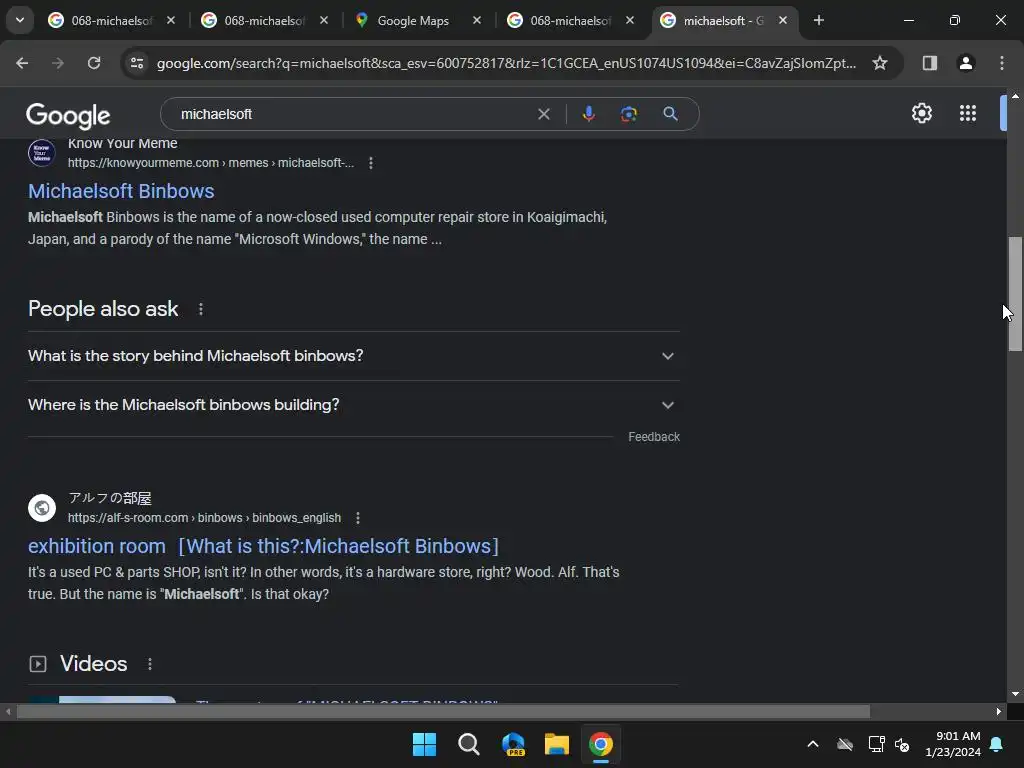Click OneDrive cloud tray icon
The image size is (1024, 768).
[x=845, y=744]
